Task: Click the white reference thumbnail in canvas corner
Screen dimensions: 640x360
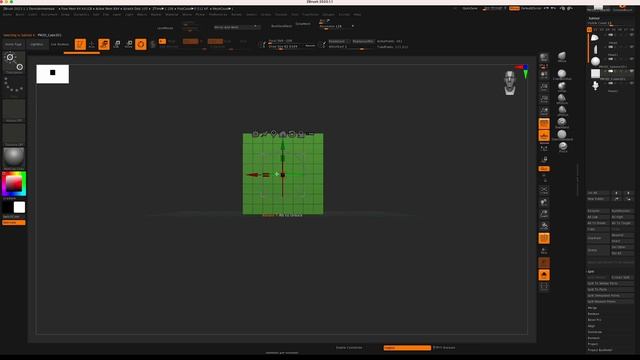Action: (53, 74)
